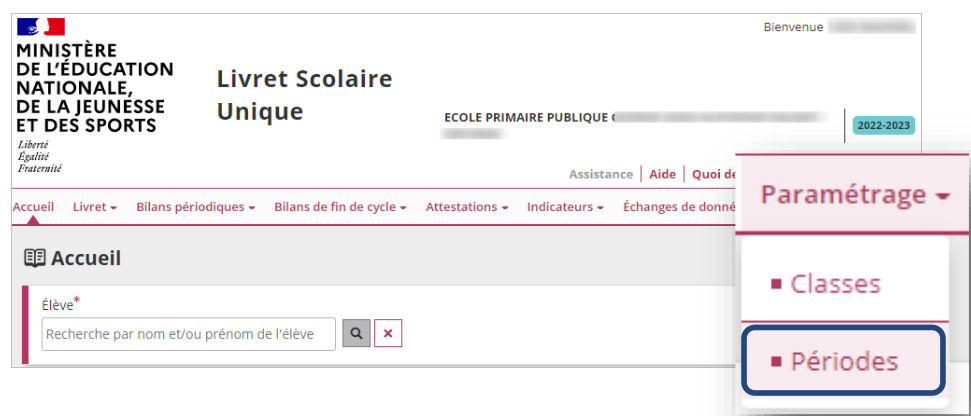Expand the Attestations dropdown
The image size is (971, 416).
pyautogui.click(x=467, y=207)
